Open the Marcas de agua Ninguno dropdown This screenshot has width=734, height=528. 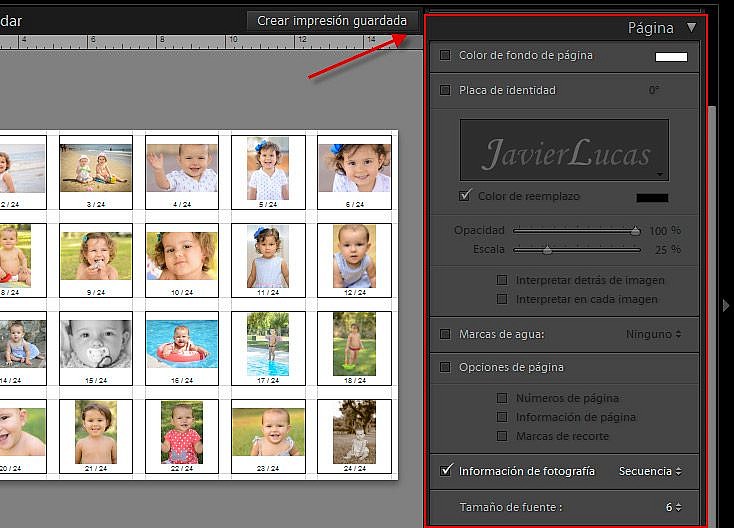coord(653,334)
